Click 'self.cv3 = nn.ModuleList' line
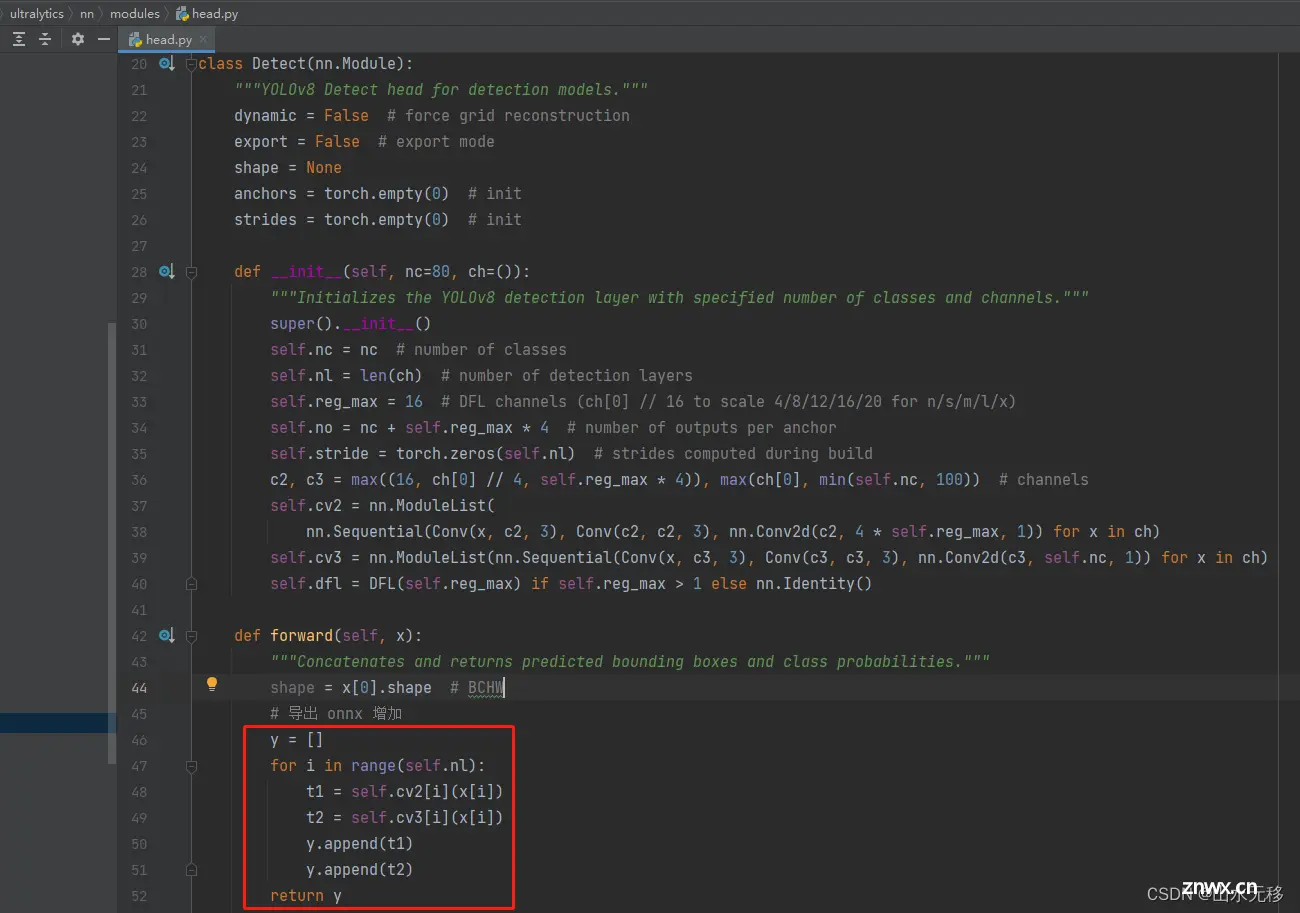Screen dimensions: 1300x913 [769, 558]
